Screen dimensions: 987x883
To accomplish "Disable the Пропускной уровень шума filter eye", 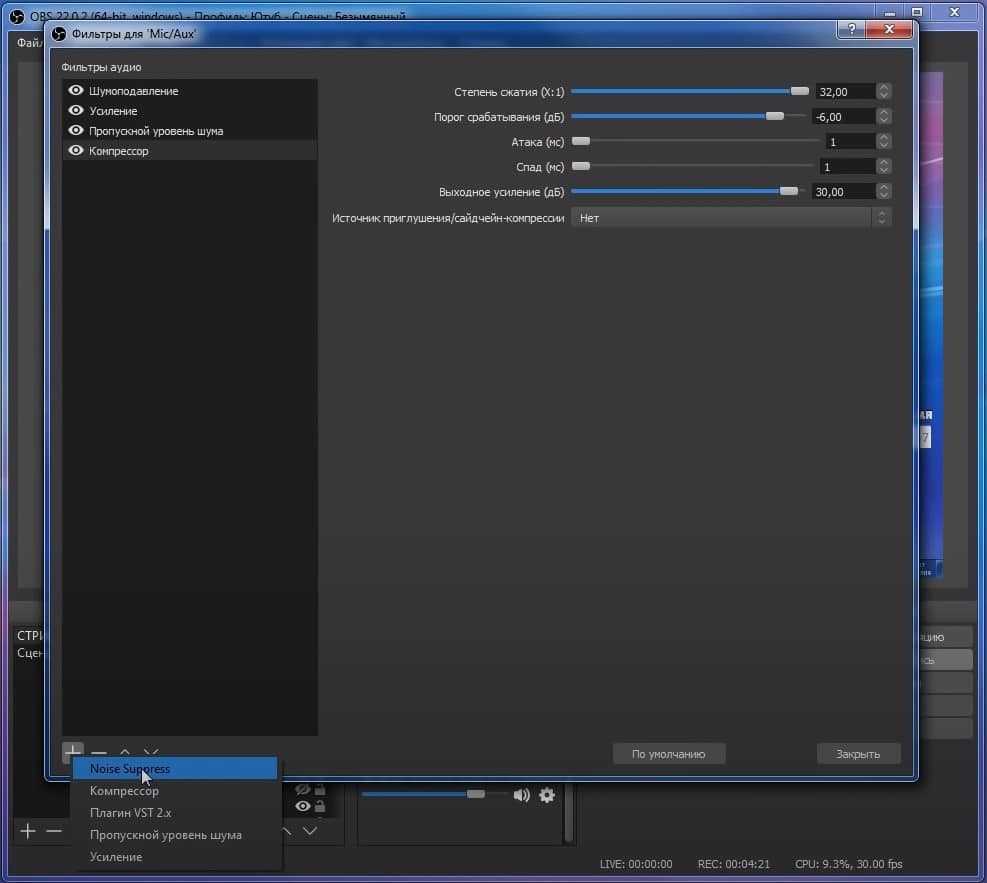I will click(x=75, y=131).
